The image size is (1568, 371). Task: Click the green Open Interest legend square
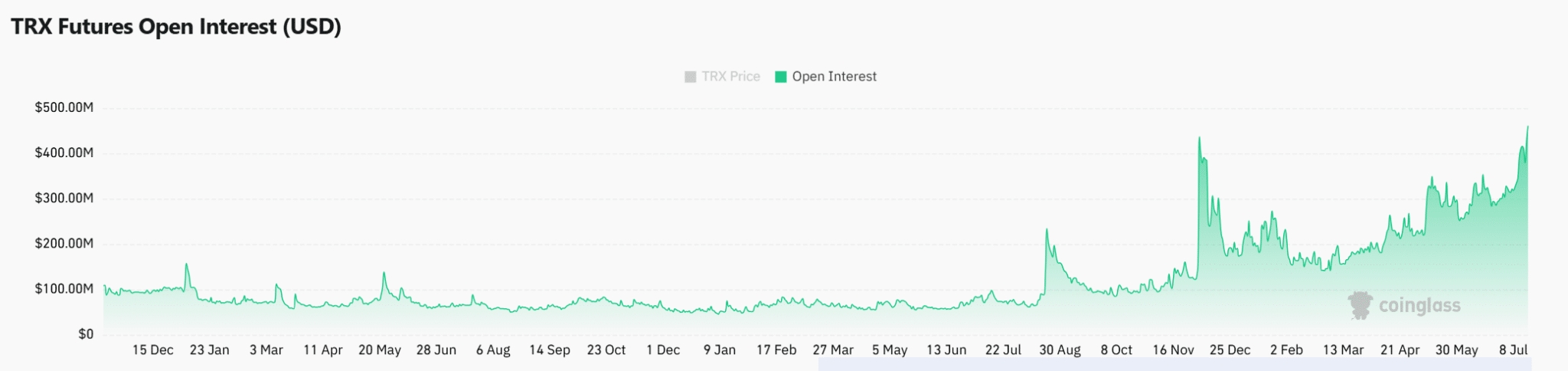[781, 77]
